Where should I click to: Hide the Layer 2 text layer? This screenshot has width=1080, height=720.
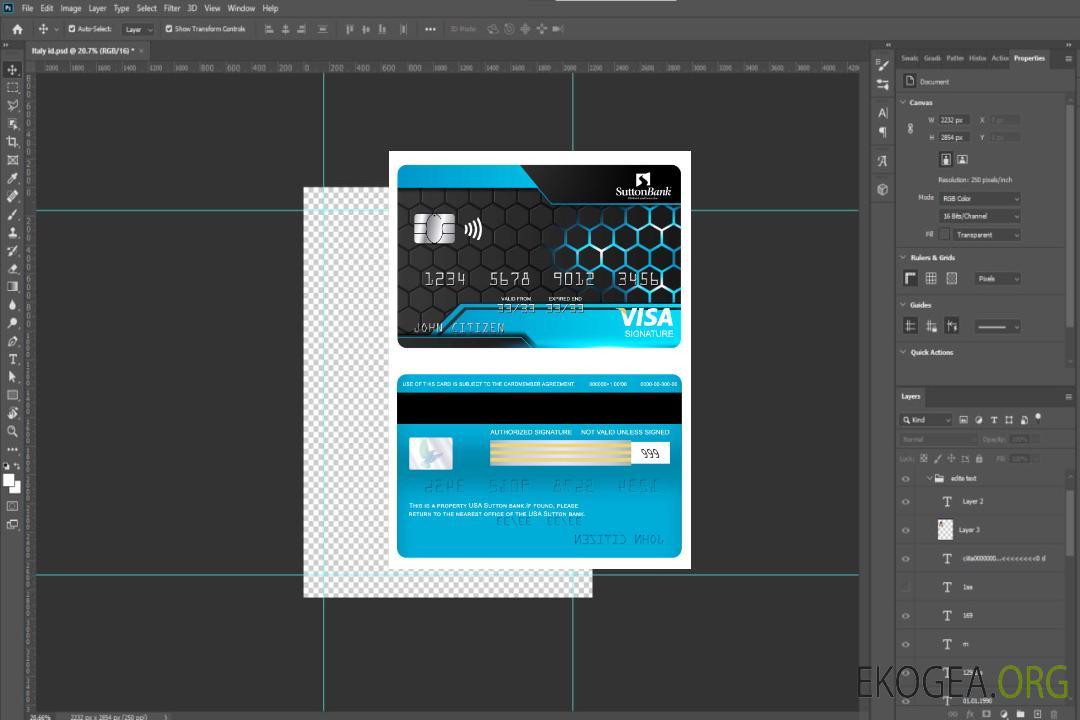coord(906,502)
